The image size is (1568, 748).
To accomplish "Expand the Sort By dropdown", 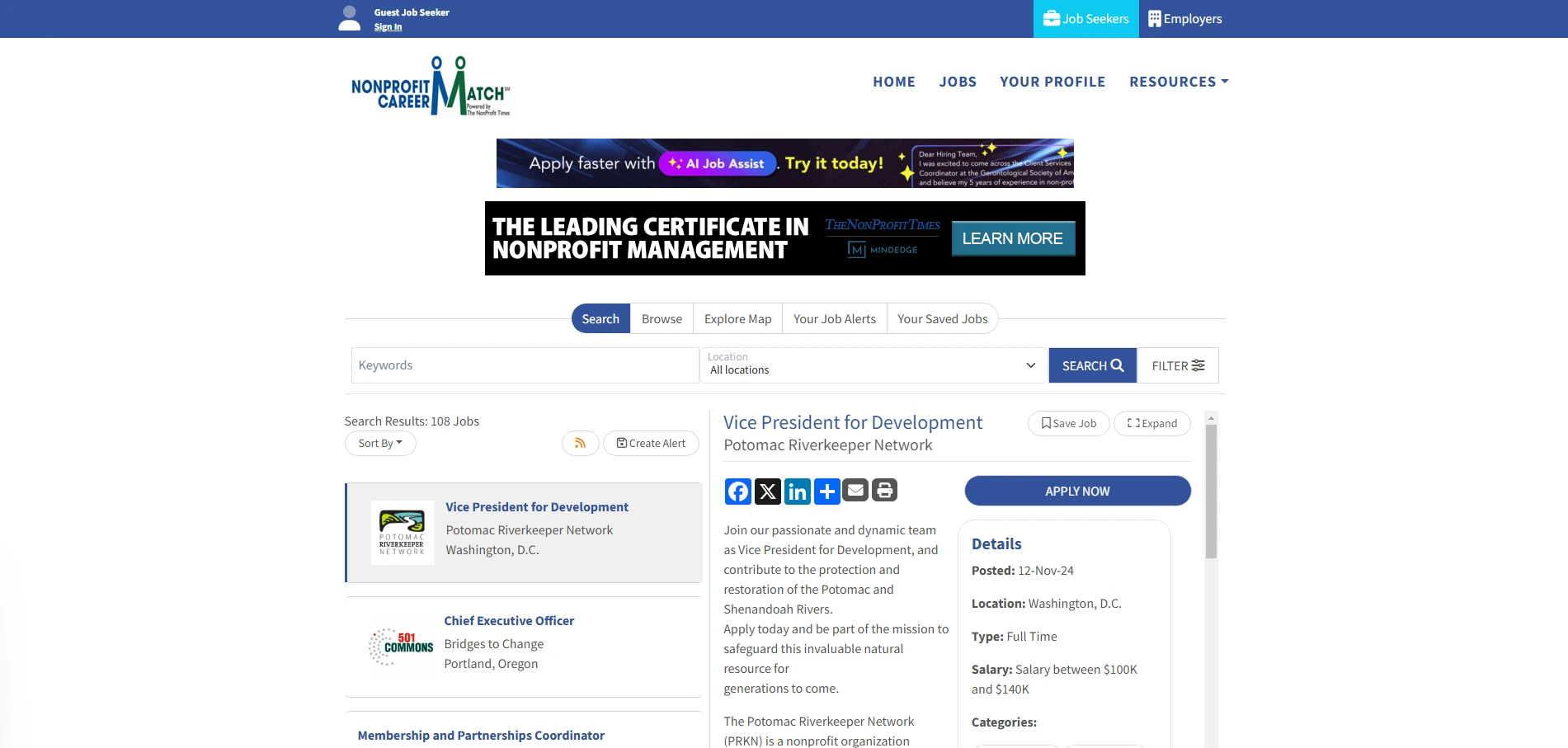I will tap(380, 443).
